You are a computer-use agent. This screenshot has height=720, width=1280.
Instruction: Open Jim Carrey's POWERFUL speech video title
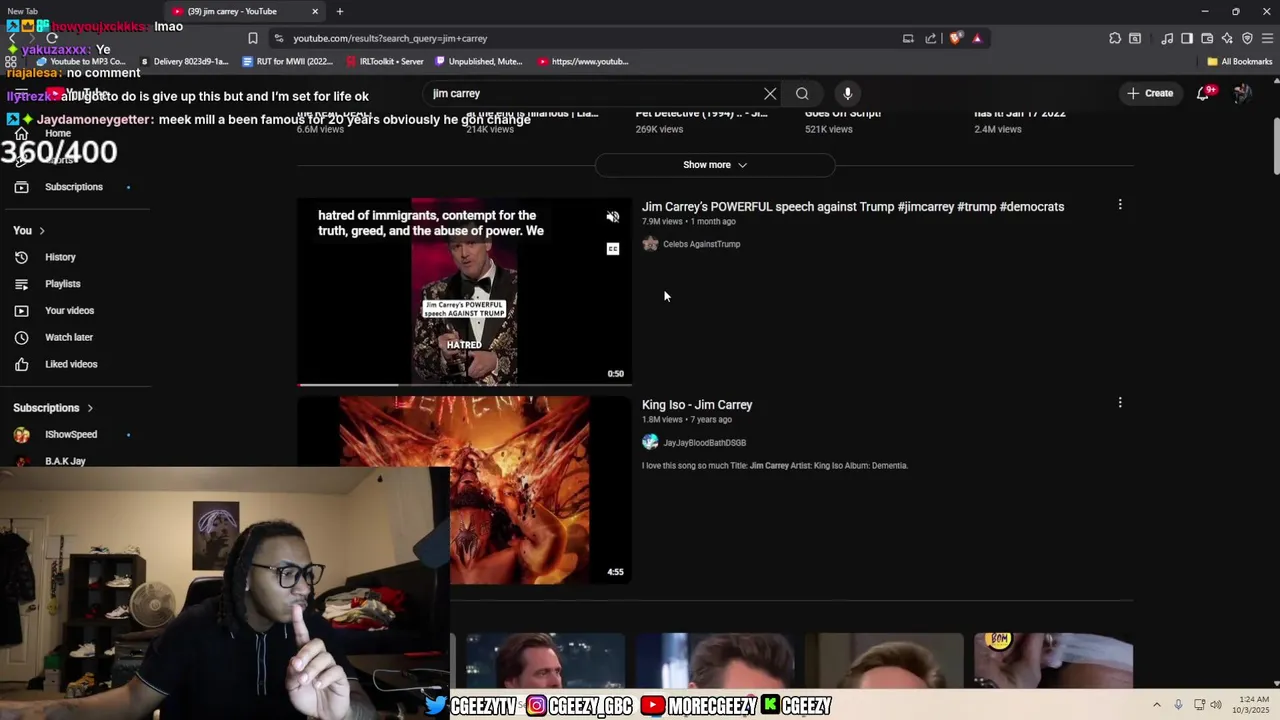click(x=853, y=206)
